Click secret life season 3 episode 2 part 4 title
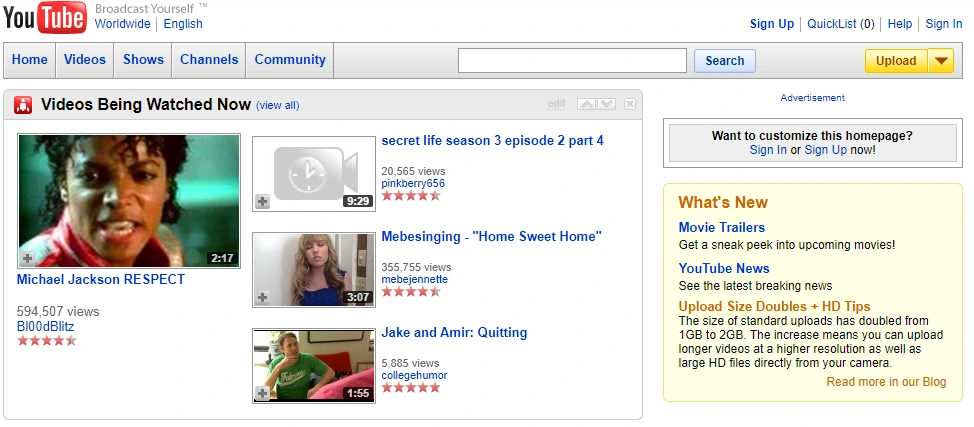This screenshot has width=974, height=427. point(493,140)
